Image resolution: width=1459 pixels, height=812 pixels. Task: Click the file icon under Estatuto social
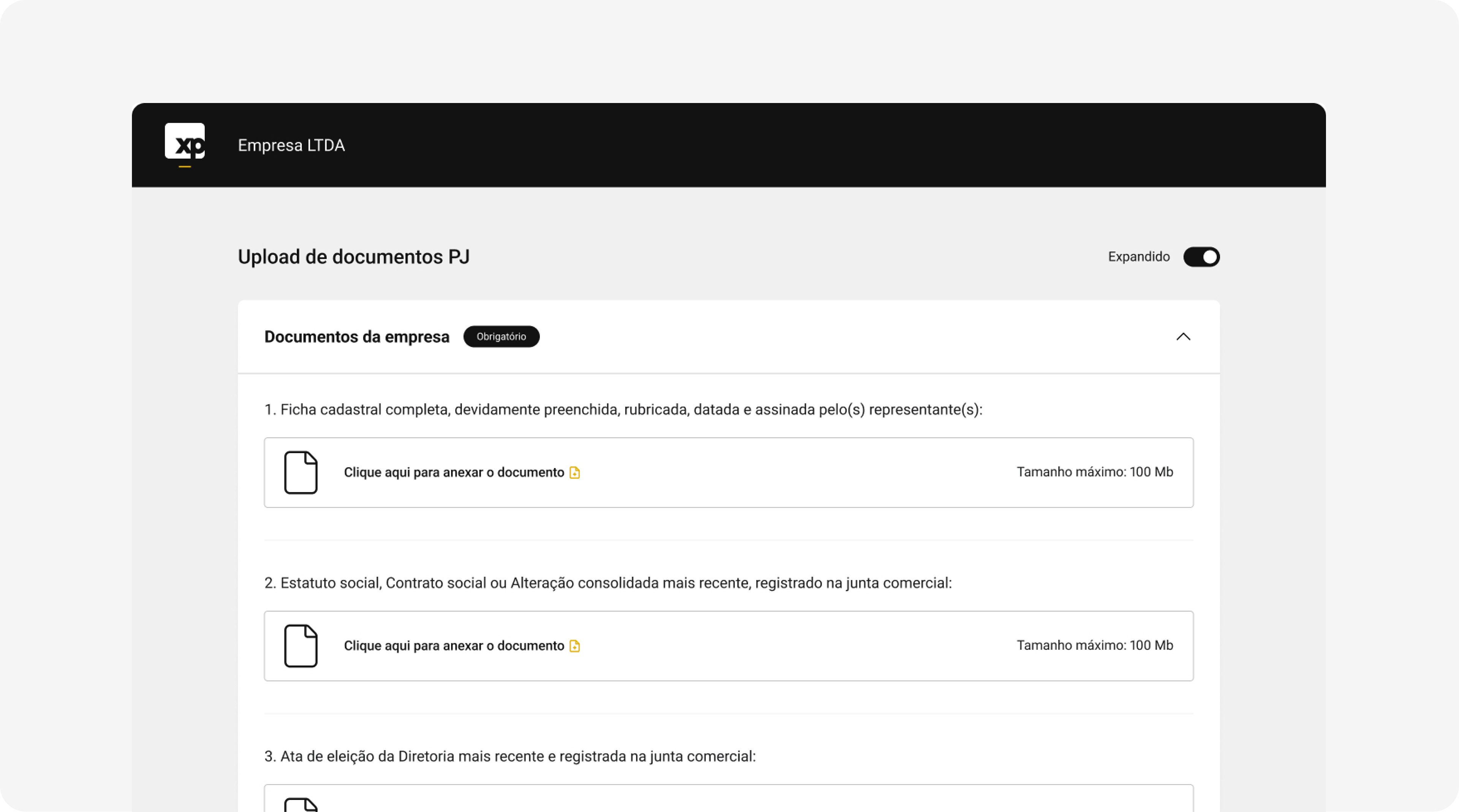coord(301,646)
